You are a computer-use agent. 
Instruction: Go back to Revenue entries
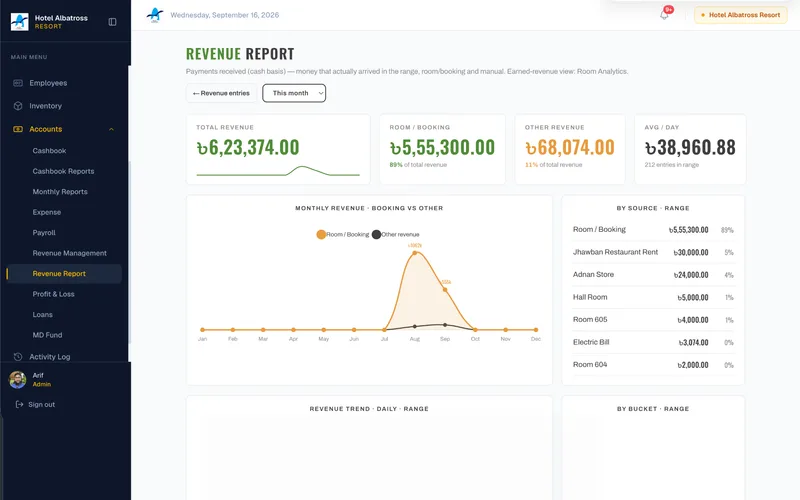coord(221,93)
